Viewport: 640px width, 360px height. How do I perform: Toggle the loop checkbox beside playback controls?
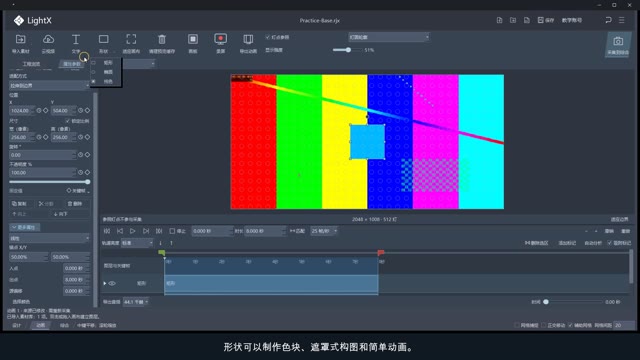point(172,231)
